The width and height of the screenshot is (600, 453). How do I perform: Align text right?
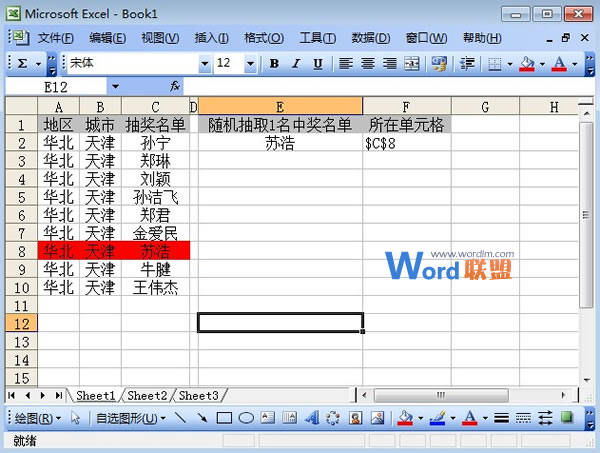point(390,63)
